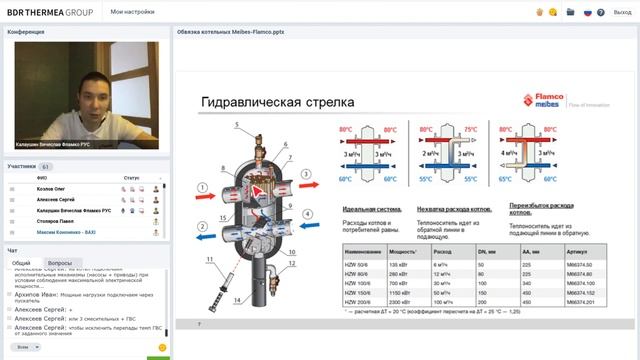Click camera status icon for Алексеев Сергей
Screen dimensions: 640x360
point(132,200)
